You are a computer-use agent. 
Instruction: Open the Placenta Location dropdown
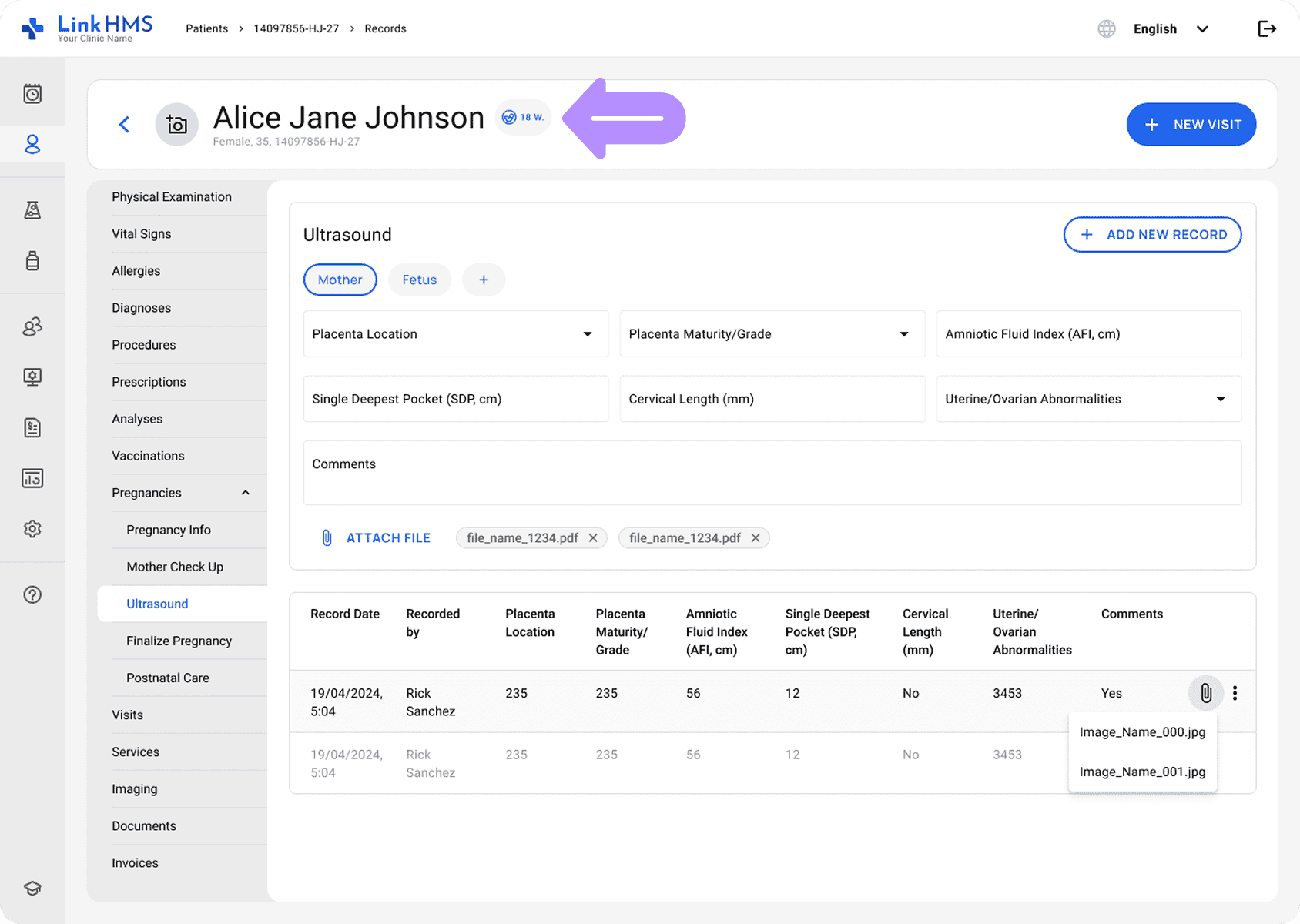click(x=455, y=334)
